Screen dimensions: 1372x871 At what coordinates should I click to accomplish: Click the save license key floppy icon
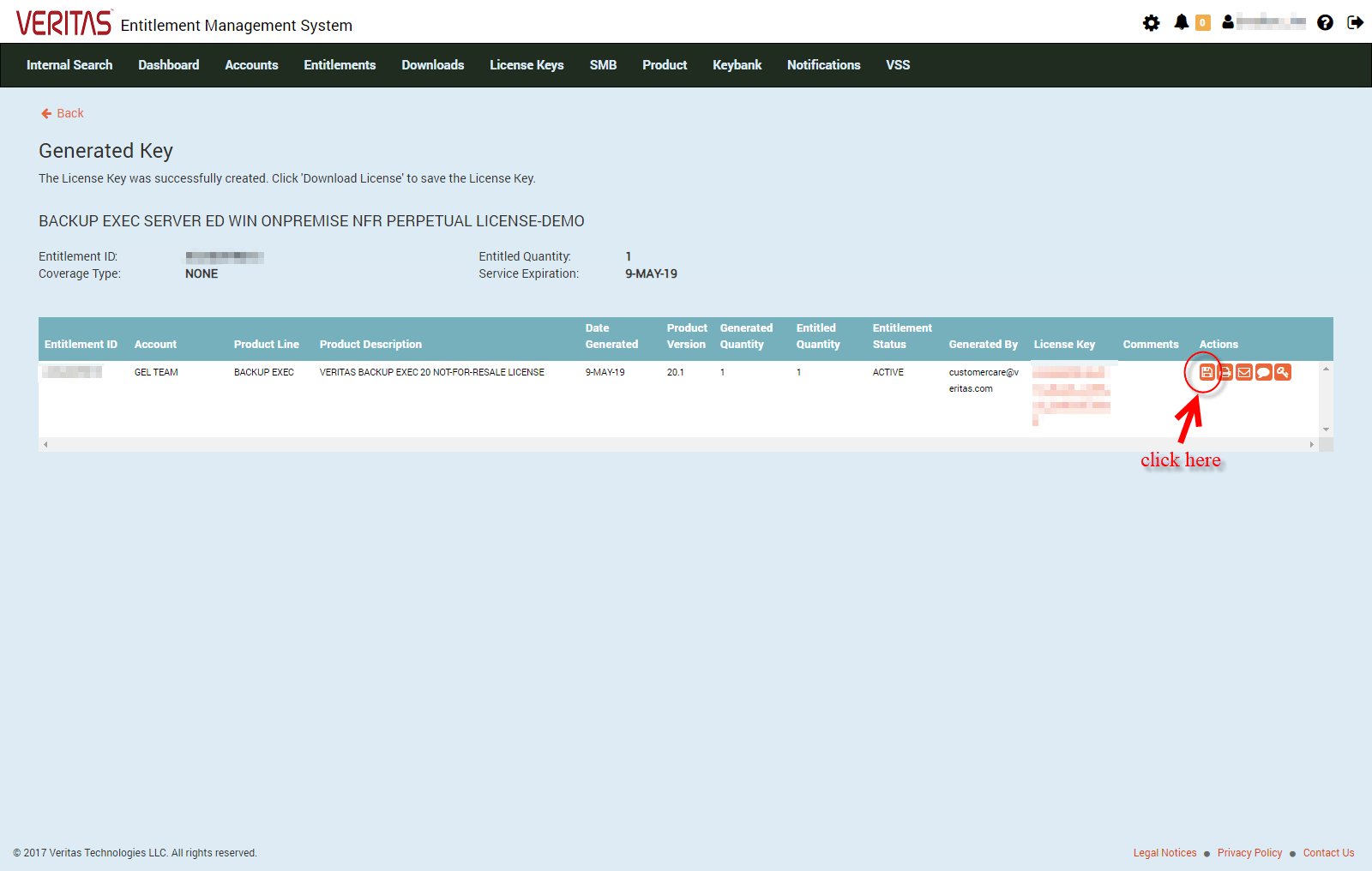click(x=1207, y=372)
